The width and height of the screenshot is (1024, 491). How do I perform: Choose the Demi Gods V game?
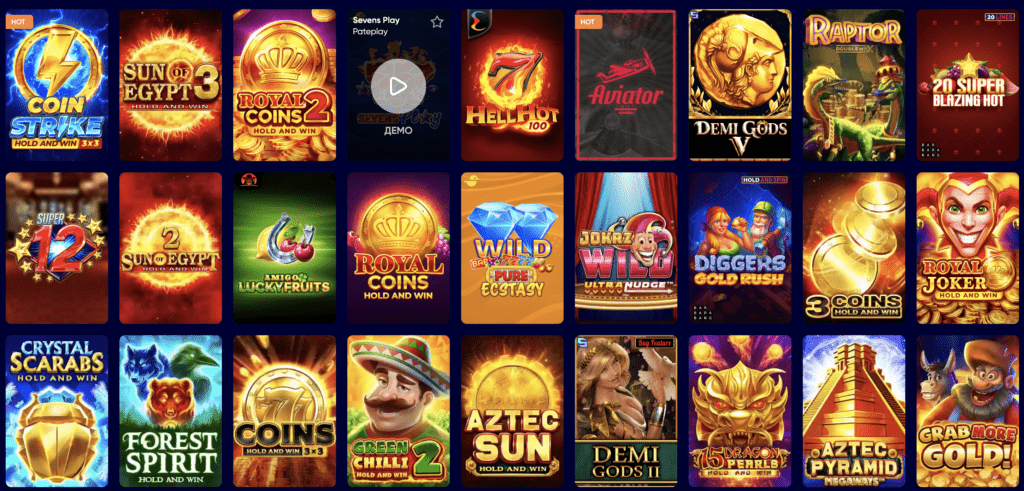(740, 85)
